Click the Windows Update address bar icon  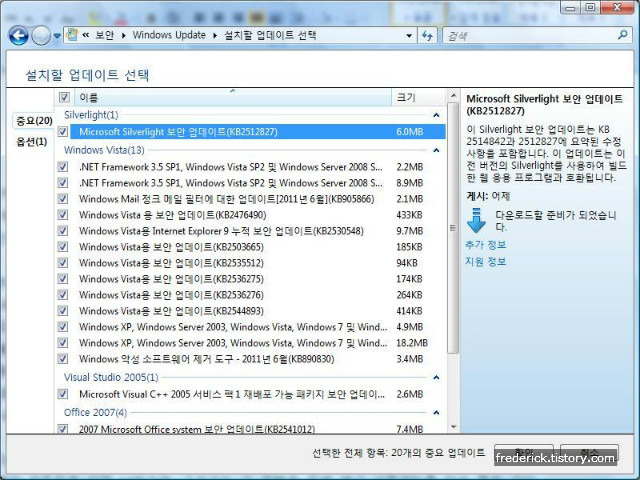pyautogui.click(x=72, y=35)
